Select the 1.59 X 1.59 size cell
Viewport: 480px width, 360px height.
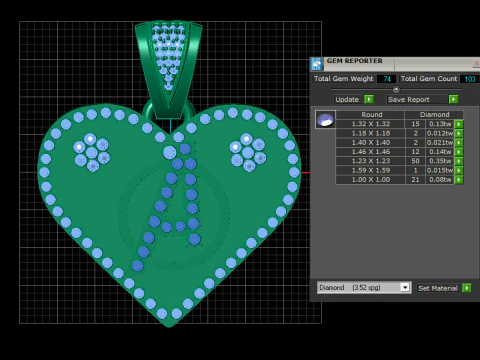point(370,170)
